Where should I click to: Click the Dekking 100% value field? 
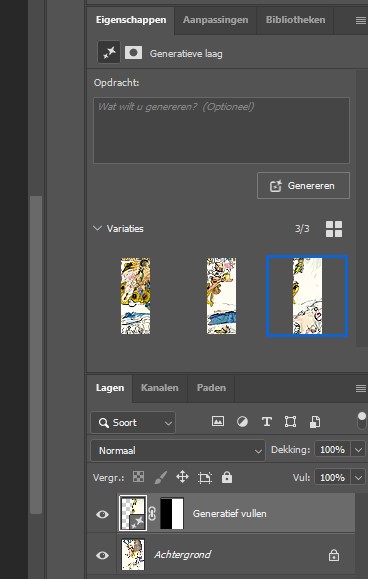coord(333,450)
